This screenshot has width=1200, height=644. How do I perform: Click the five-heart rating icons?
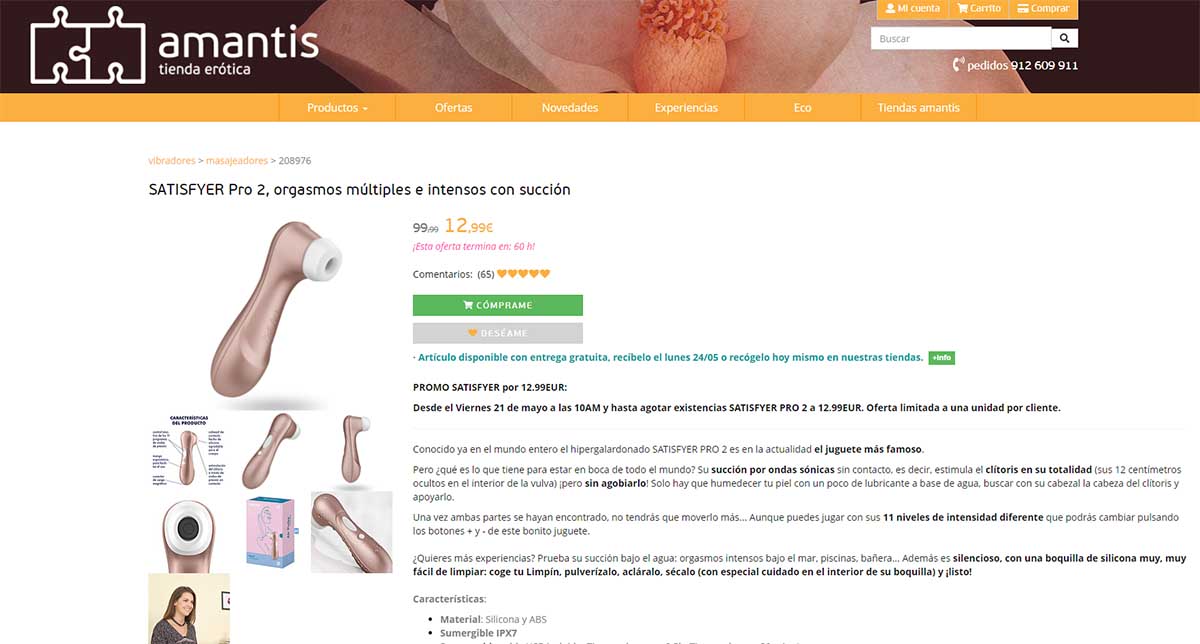click(524, 274)
